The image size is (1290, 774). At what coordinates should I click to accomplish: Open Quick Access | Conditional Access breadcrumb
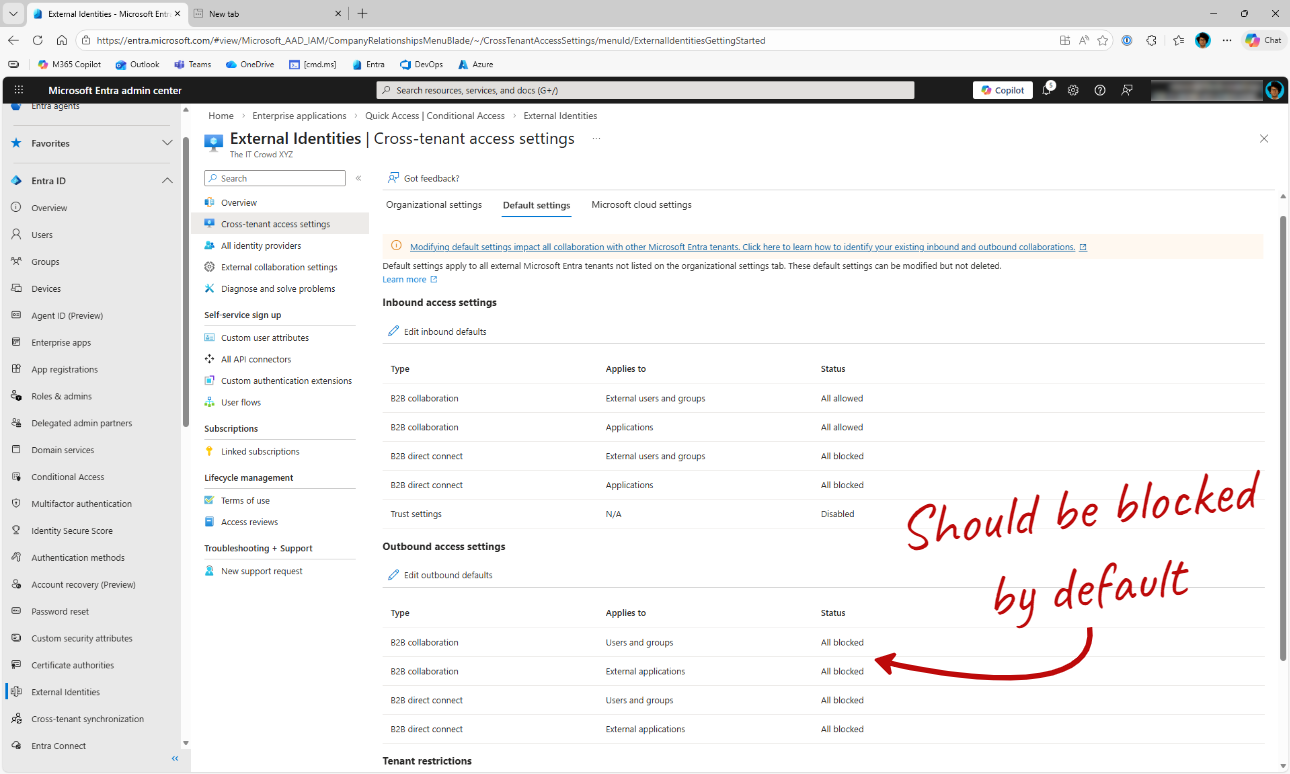pos(435,116)
